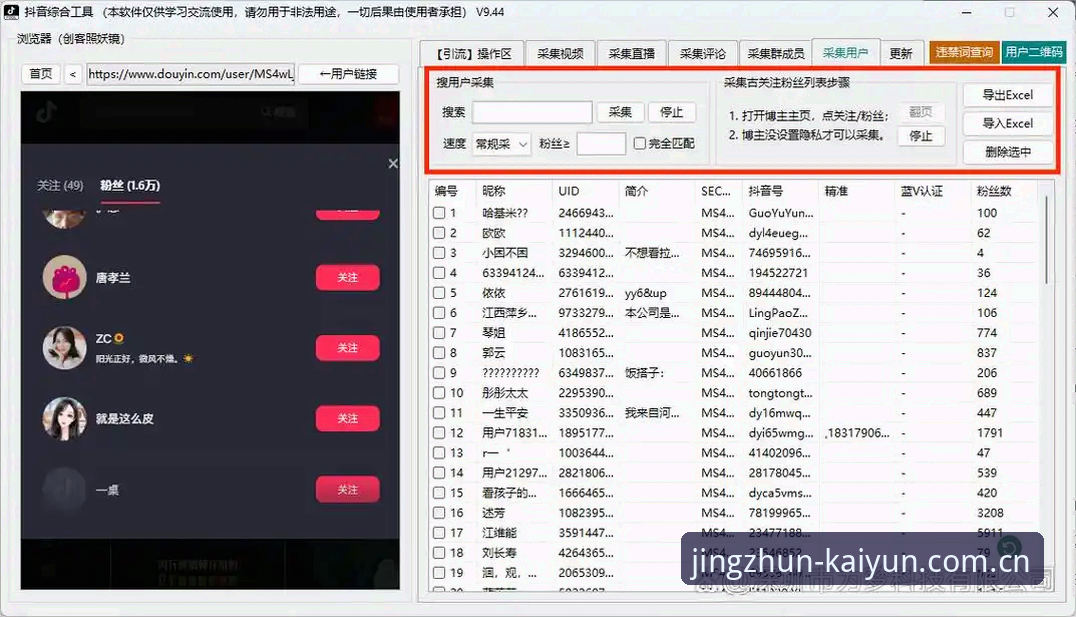Click the 精准 column header

pyautogui.click(x=856, y=191)
